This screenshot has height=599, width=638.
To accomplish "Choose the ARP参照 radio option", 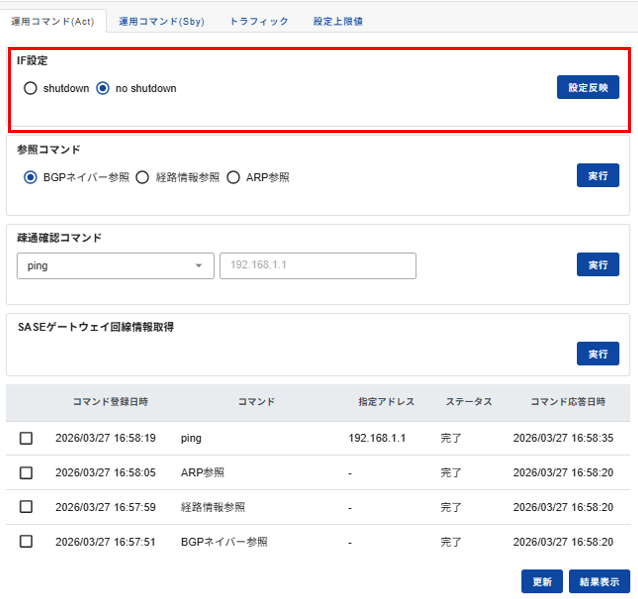I will (233, 177).
